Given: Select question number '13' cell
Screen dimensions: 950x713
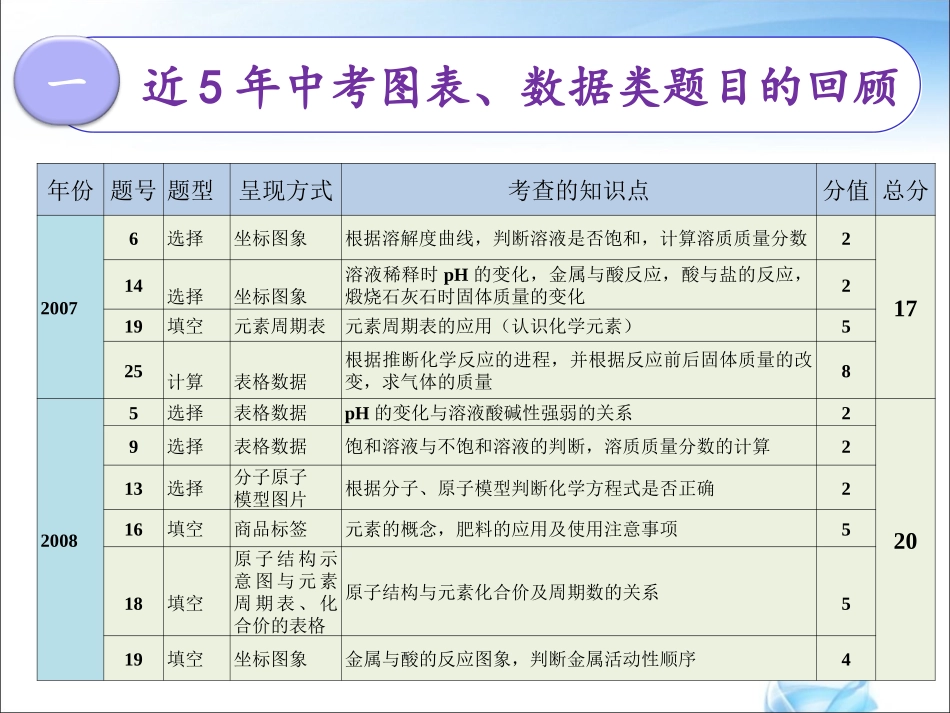Looking at the screenshot, I should [133, 488].
